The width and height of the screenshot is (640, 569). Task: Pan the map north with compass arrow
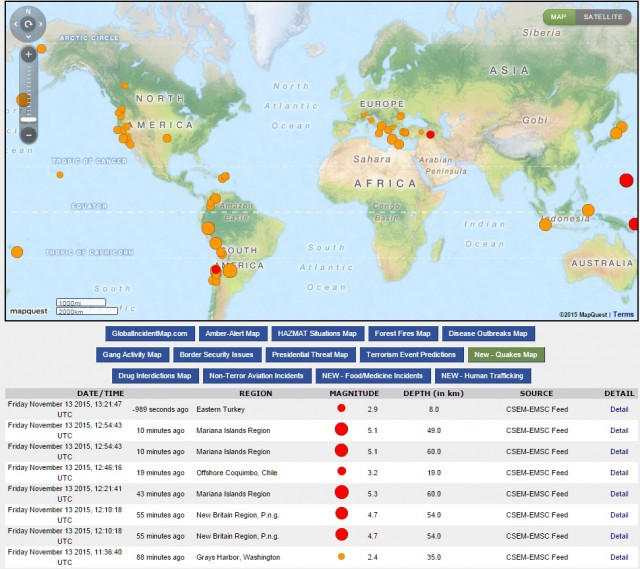pos(28,12)
